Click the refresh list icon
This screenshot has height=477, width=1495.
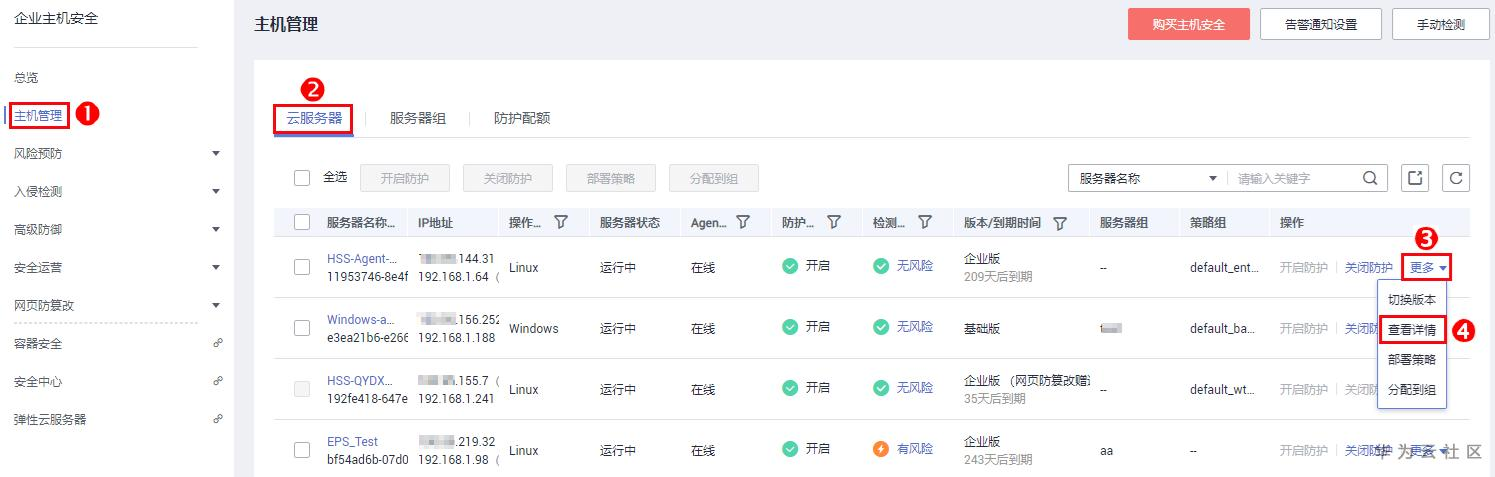[1456, 178]
